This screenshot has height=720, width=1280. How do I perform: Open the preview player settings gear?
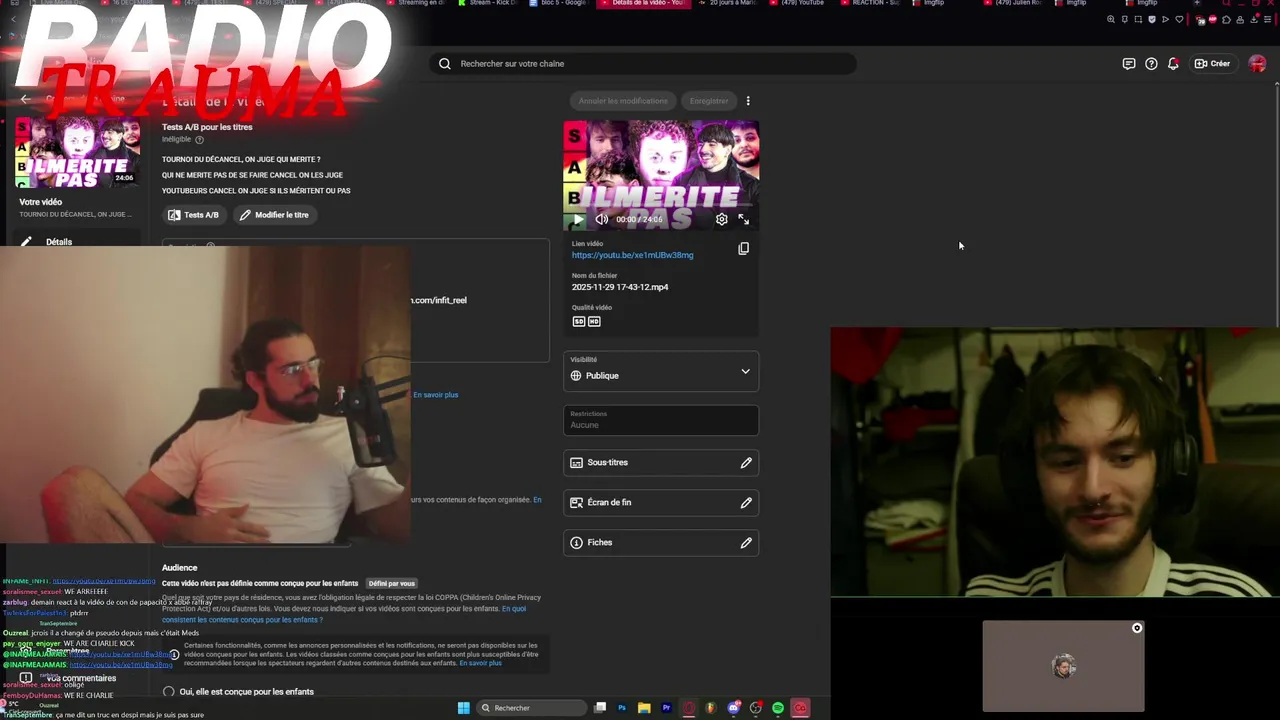coord(722,219)
